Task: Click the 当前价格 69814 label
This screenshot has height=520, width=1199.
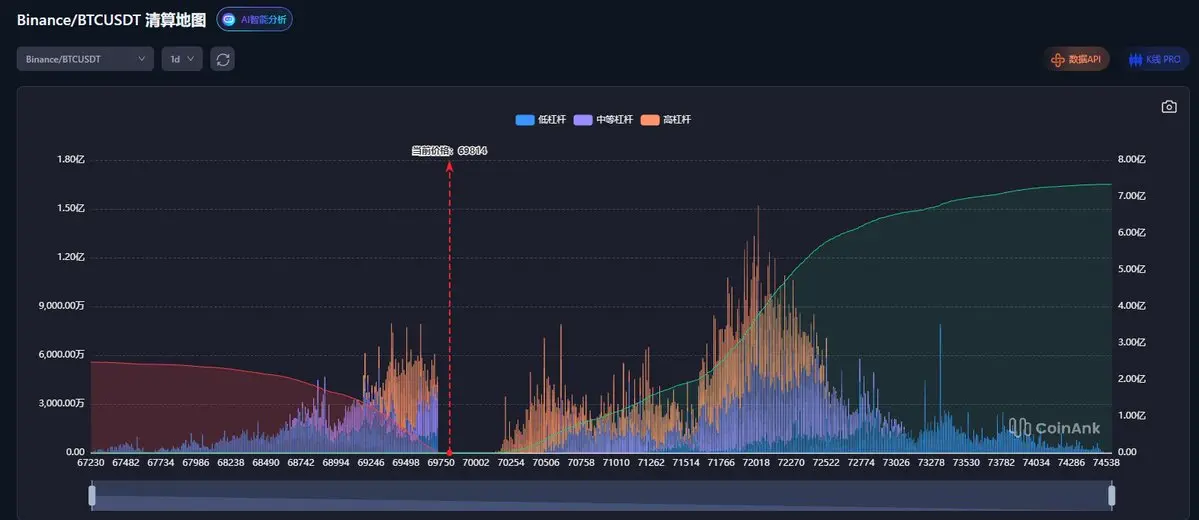Action: 450,151
